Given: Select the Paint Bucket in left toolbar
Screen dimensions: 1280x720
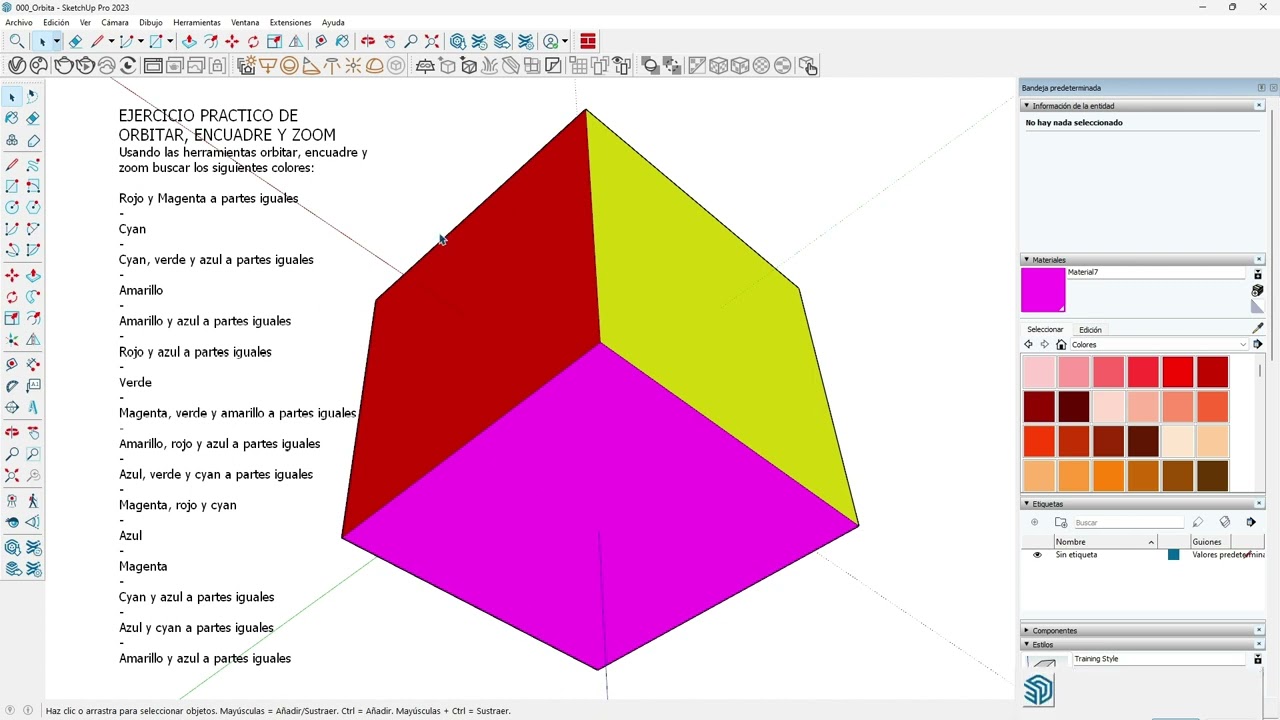Looking at the screenshot, I should pyautogui.click(x=12, y=118).
